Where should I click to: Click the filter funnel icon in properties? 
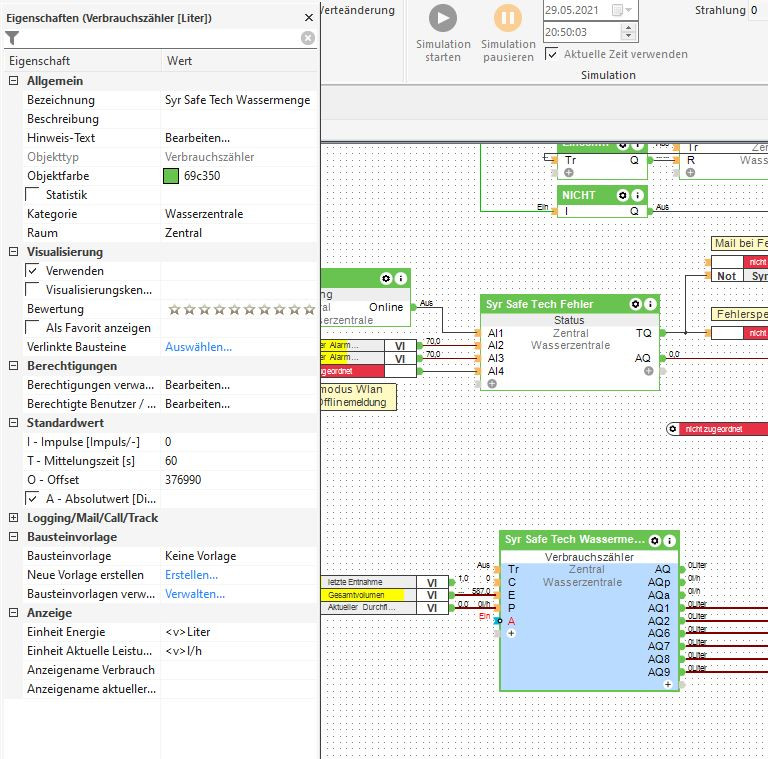pos(12,38)
